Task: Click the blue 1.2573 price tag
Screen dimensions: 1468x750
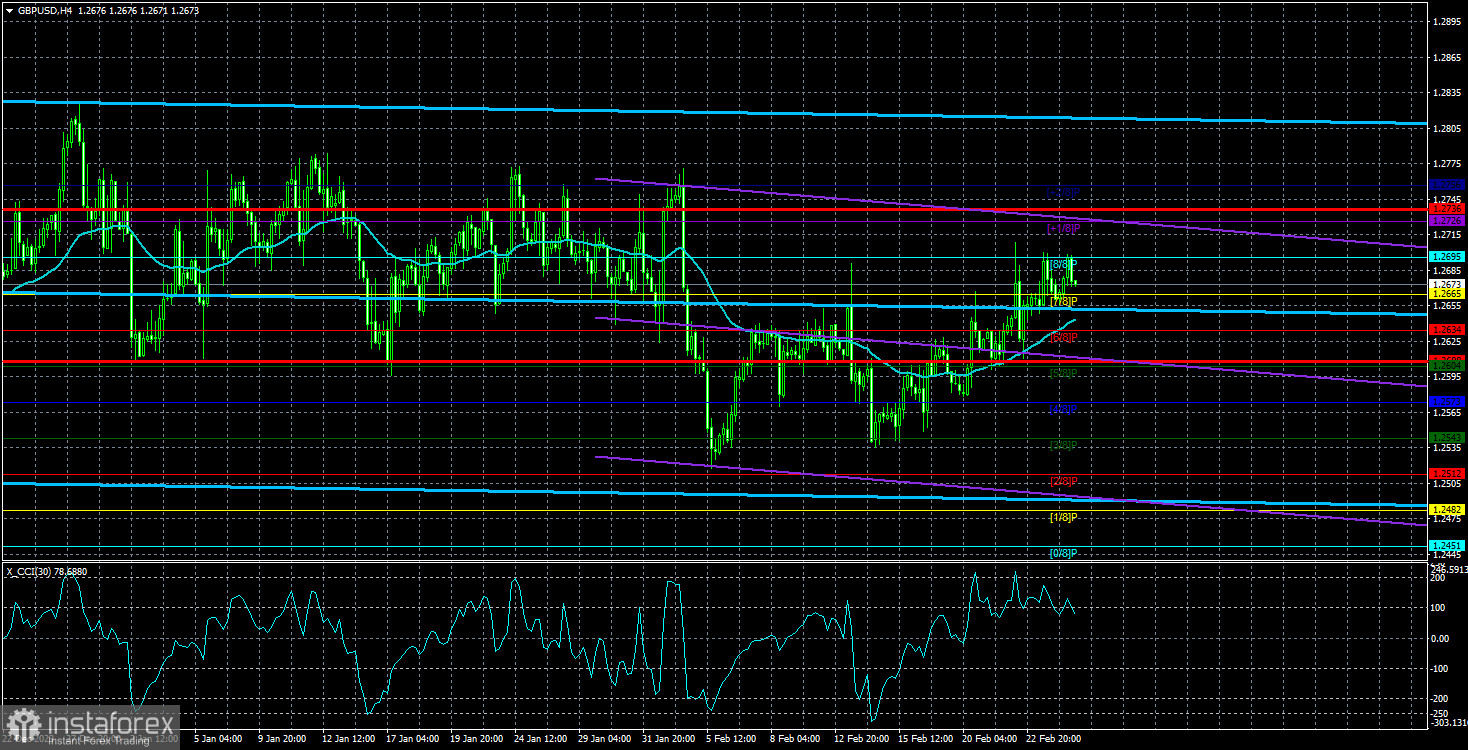Action: pos(1448,401)
